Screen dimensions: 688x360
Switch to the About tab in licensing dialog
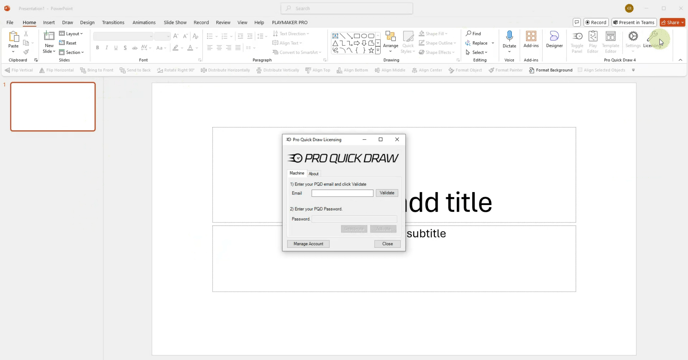click(x=314, y=174)
